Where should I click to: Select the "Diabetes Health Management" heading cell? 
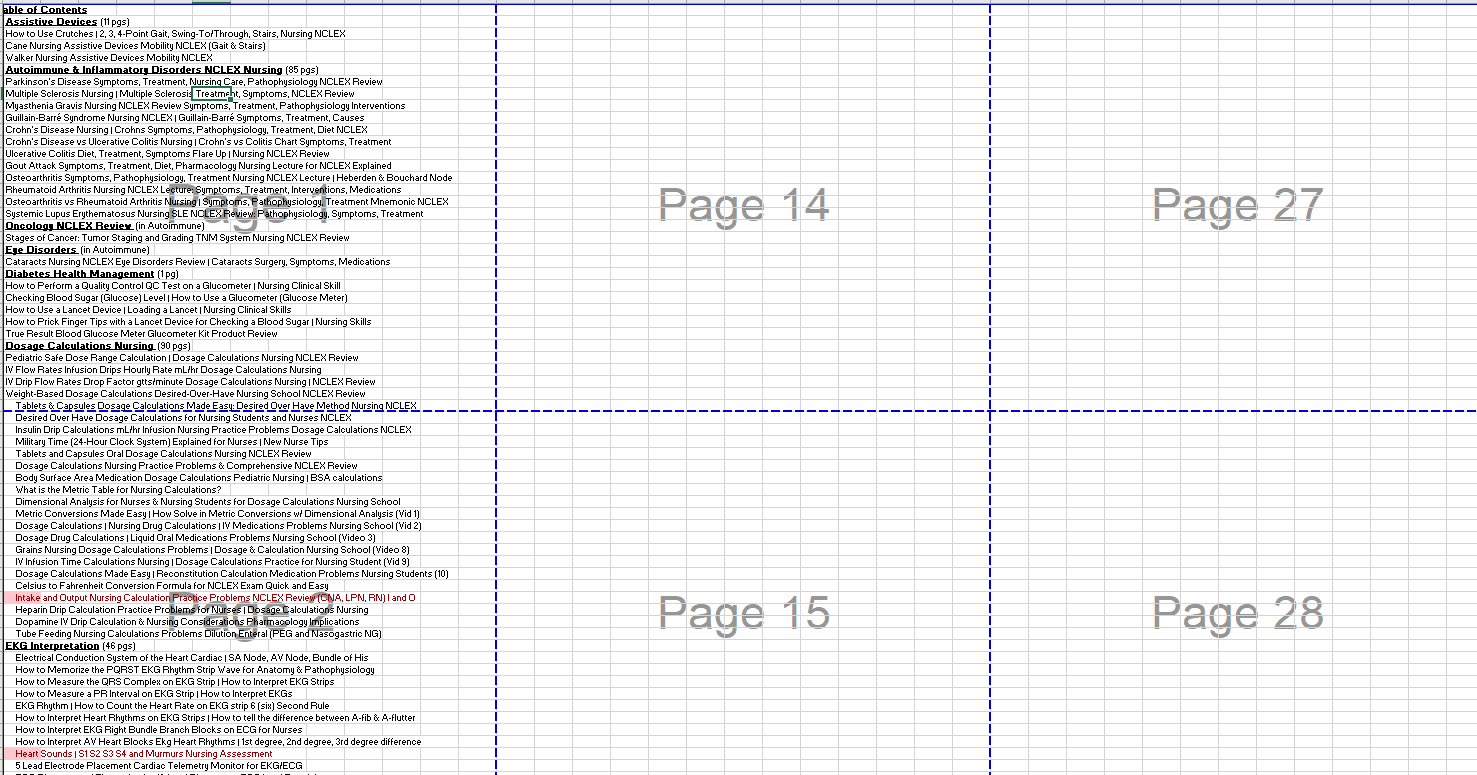click(80, 273)
